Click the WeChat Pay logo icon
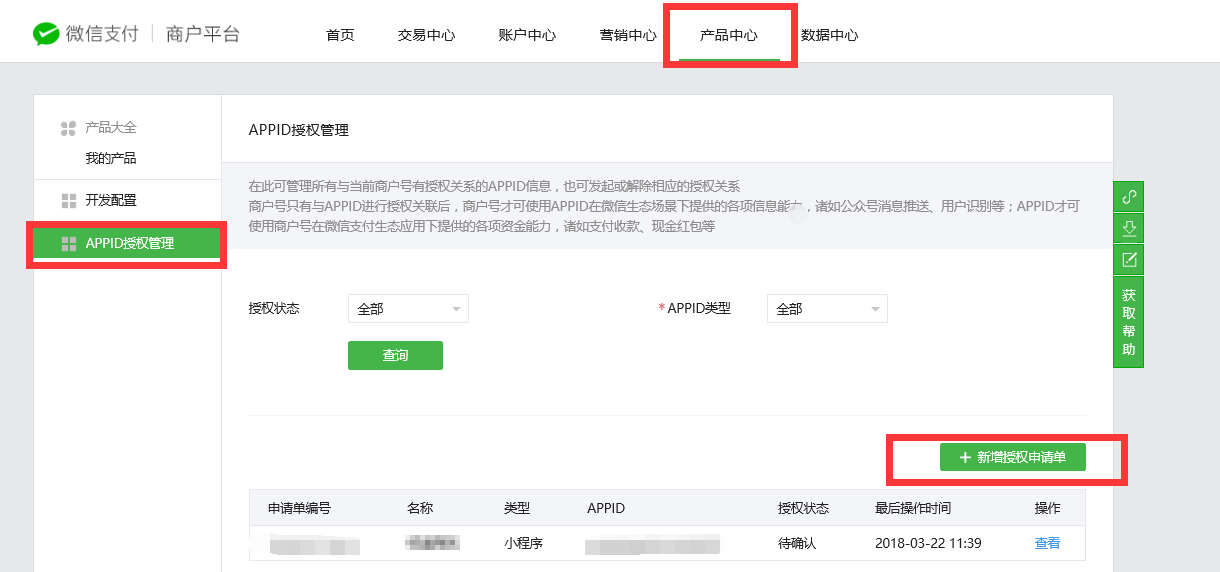Viewport: 1220px width, 572px height. [x=46, y=34]
